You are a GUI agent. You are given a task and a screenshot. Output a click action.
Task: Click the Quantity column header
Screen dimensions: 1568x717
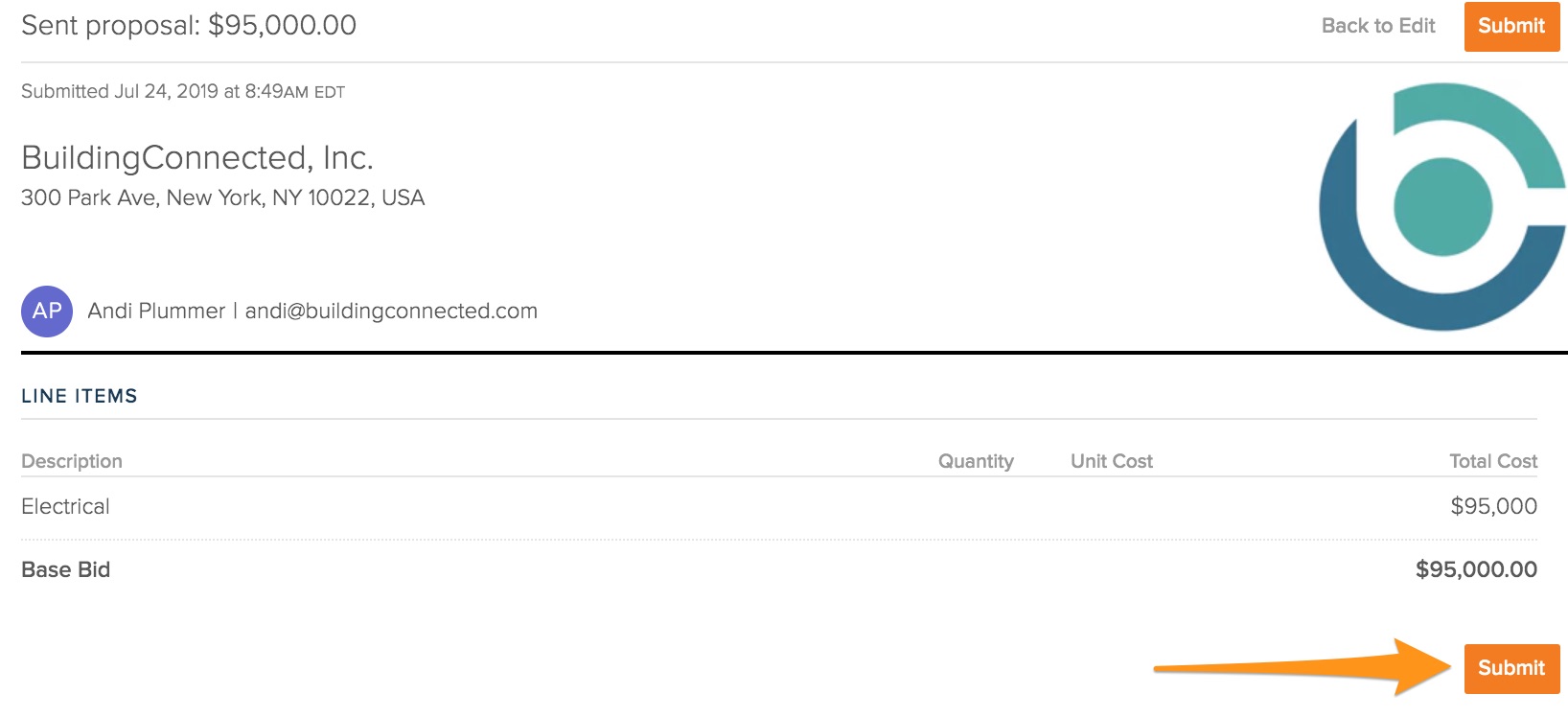pyautogui.click(x=975, y=461)
